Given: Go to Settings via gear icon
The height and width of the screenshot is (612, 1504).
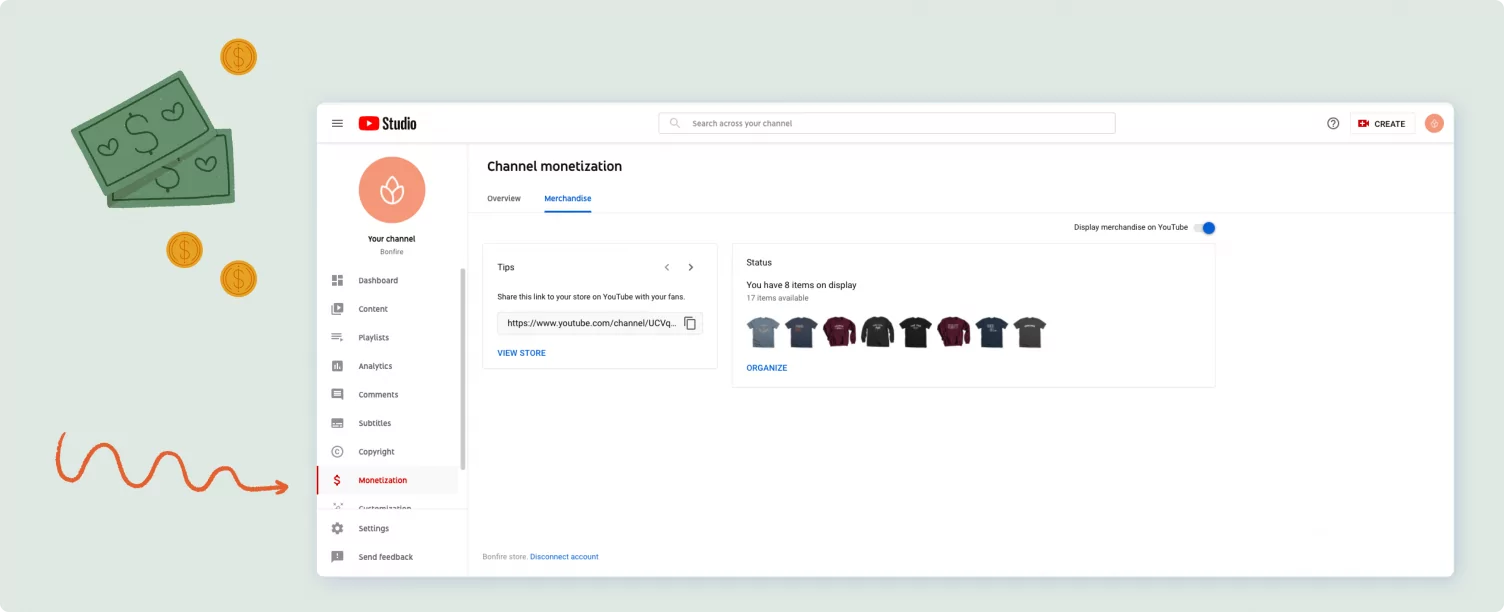Looking at the screenshot, I should [338, 528].
